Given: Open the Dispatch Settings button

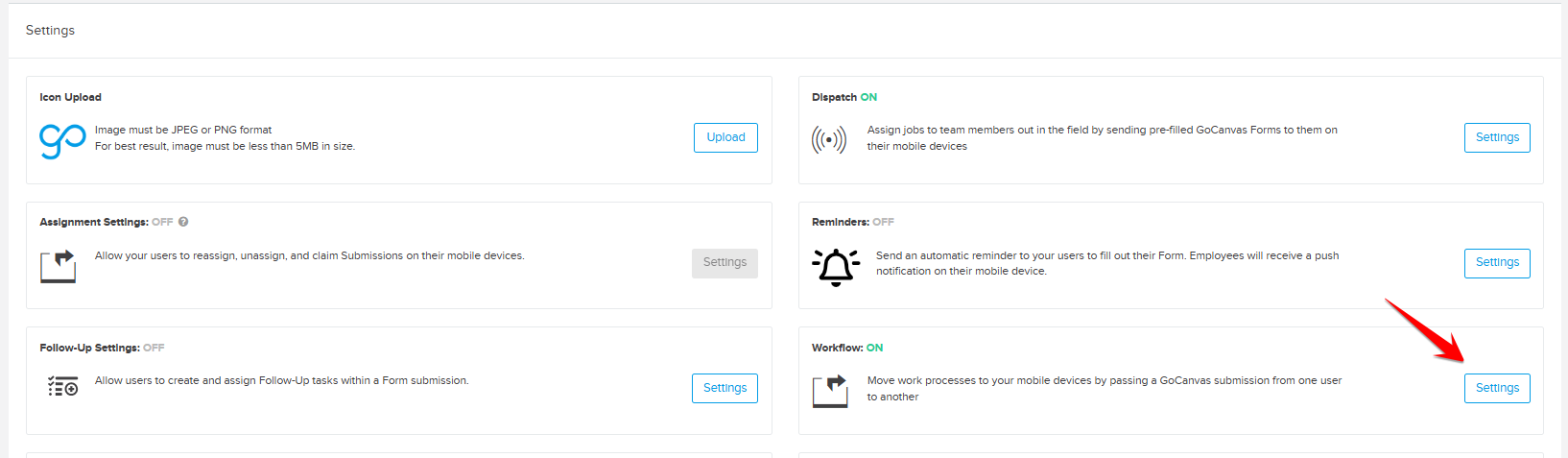Looking at the screenshot, I should 1497,137.
